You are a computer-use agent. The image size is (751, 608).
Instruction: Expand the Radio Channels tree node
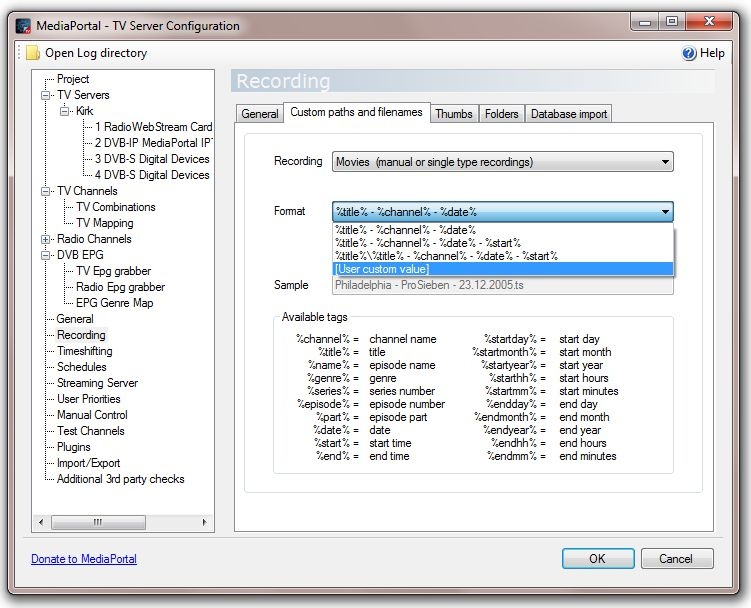coord(46,240)
